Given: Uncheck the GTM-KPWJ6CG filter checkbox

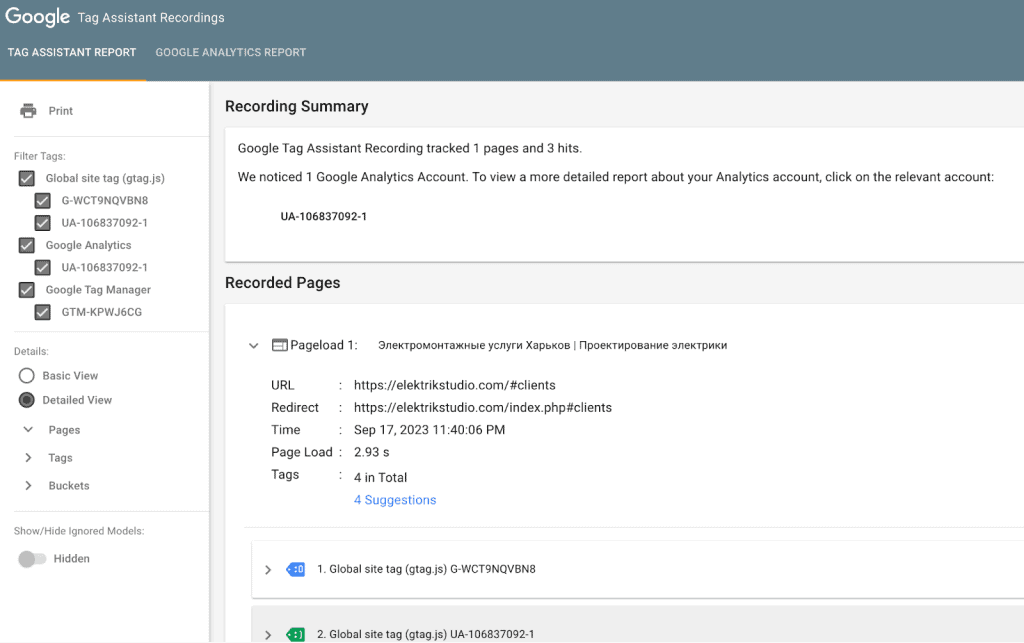Looking at the screenshot, I should click(42, 311).
